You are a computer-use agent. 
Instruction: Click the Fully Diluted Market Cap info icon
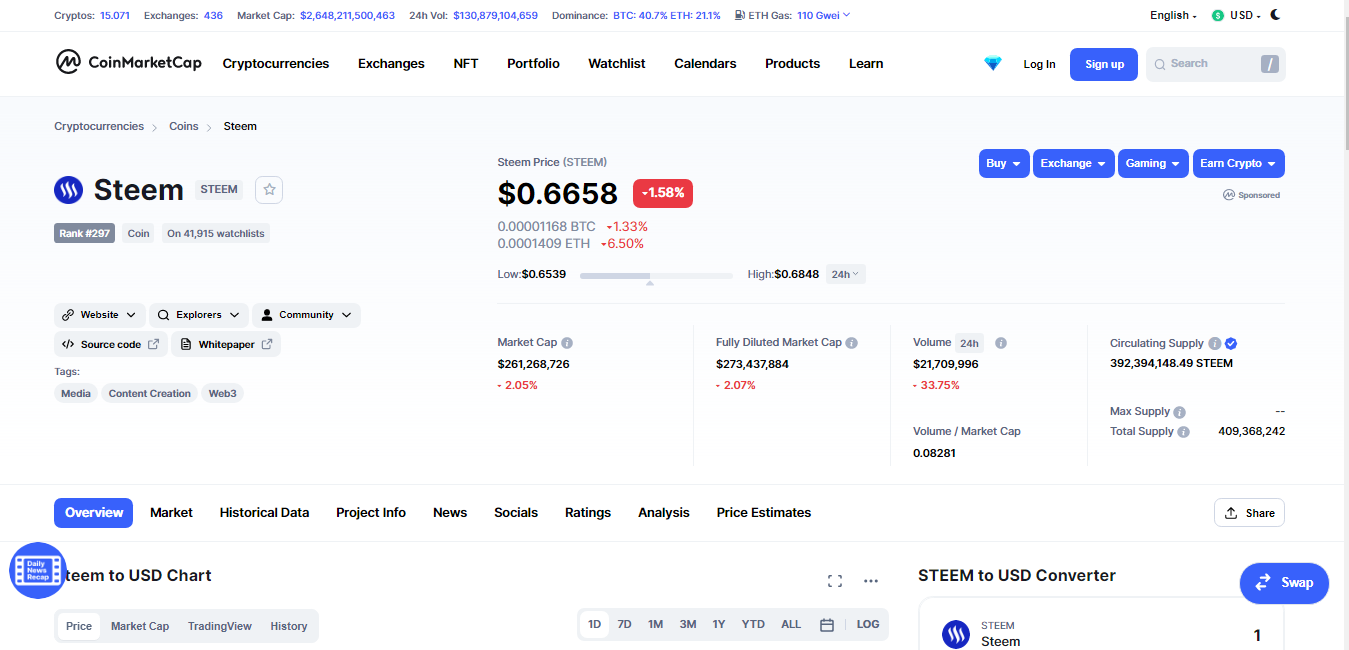(852, 342)
